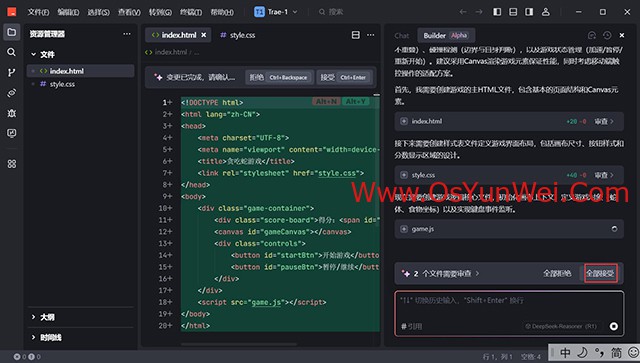Viewport: 640px width, 363px height.
Task: Open the Source Control sidebar icon
Action: (x=11, y=73)
